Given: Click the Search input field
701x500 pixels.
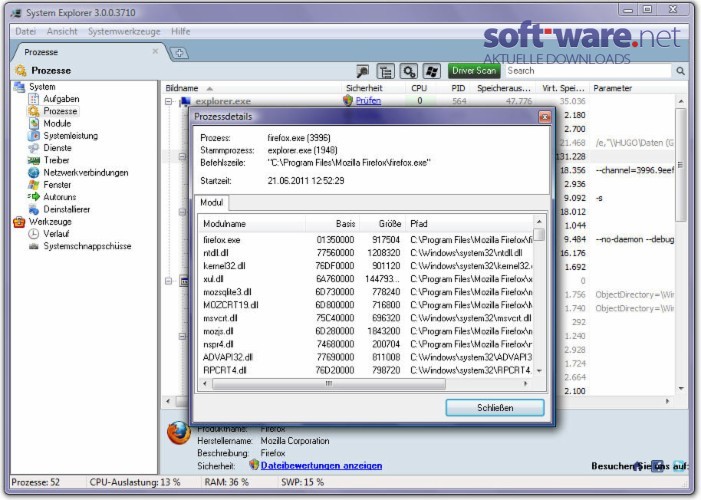Looking at the screenshot, I should coord(588,71).
